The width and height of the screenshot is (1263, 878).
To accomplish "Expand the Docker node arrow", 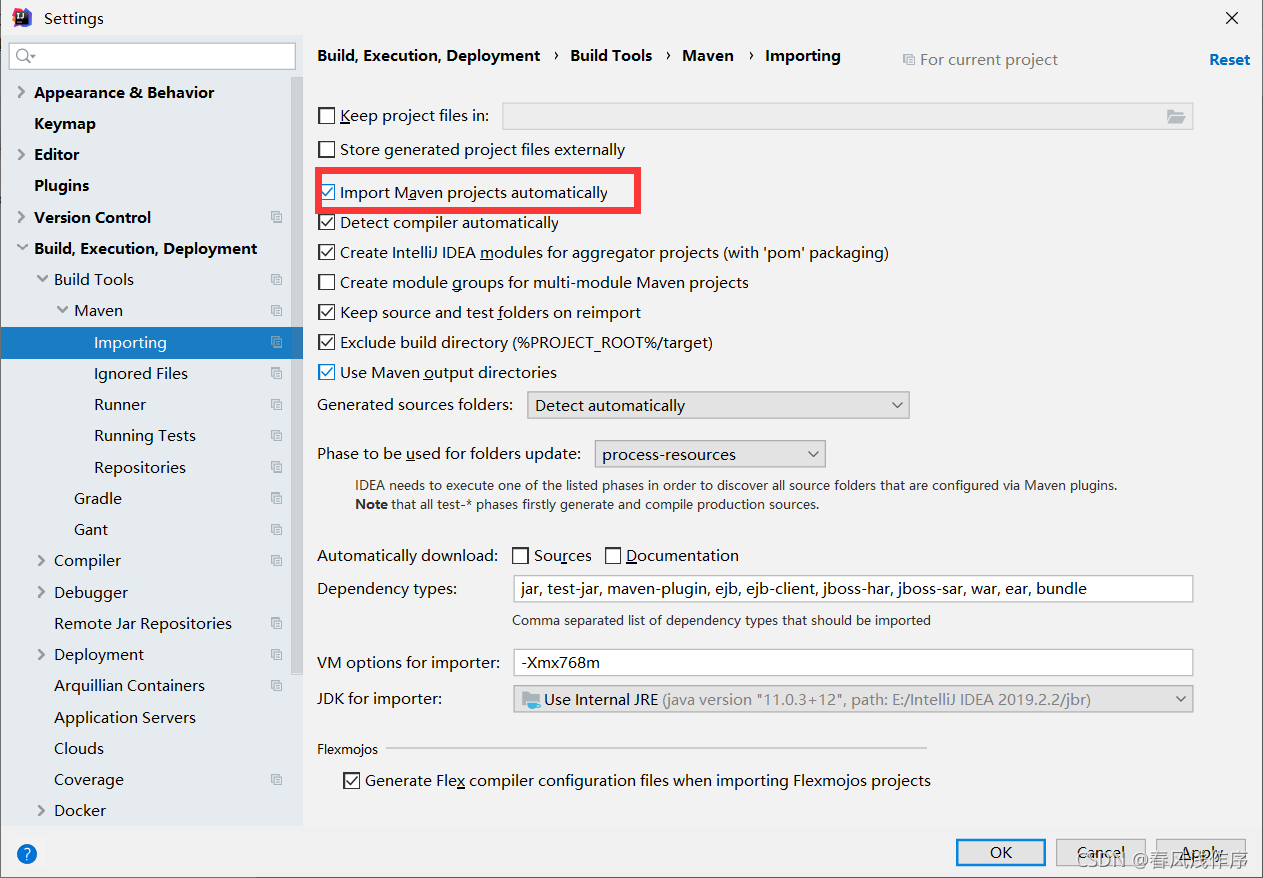I will (41, 810).
